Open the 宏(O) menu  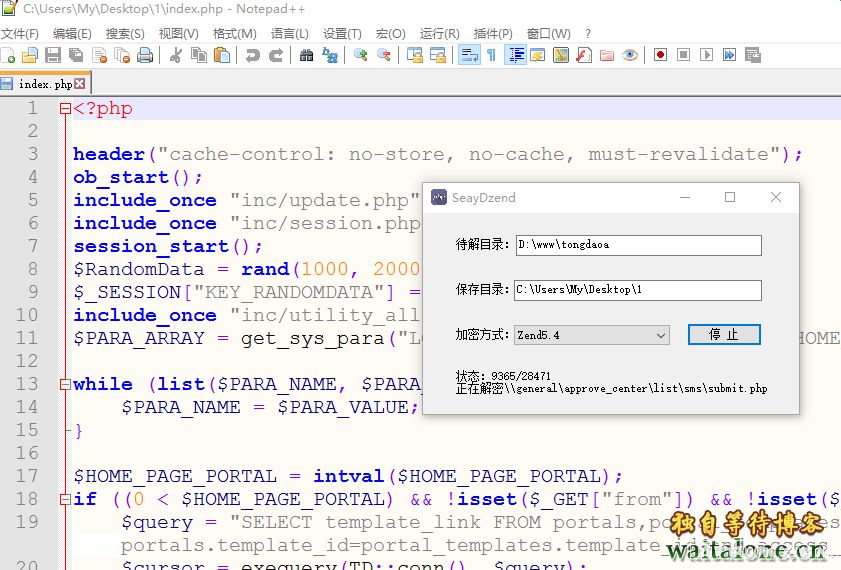(x=390, y=34)
